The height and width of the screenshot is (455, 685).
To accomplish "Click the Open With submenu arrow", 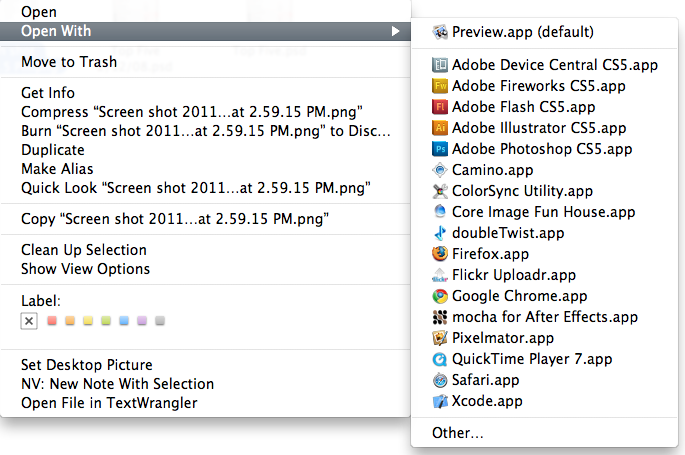I will (395, 31).
